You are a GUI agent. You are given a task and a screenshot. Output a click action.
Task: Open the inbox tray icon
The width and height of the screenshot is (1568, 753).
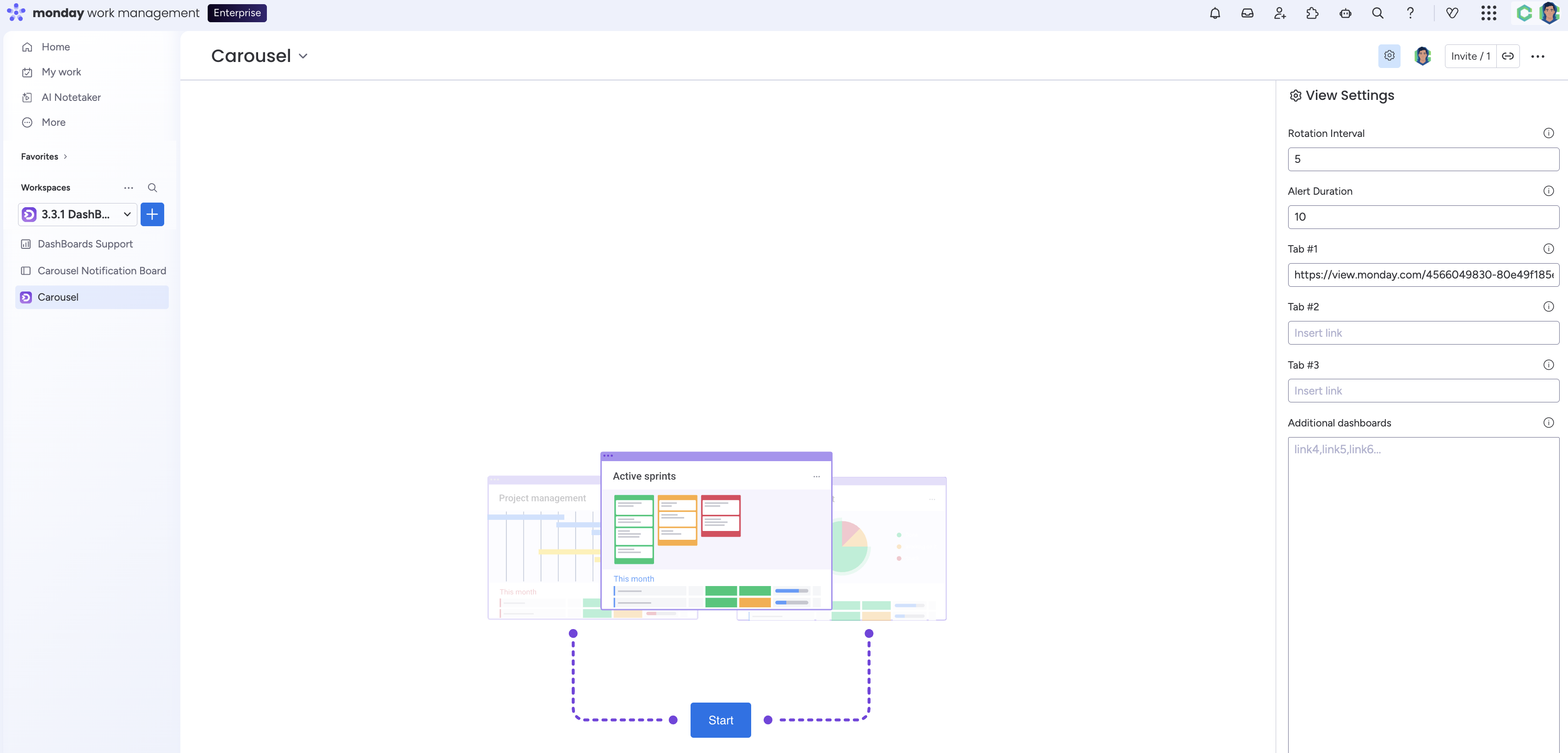[x=1247, y=13]
